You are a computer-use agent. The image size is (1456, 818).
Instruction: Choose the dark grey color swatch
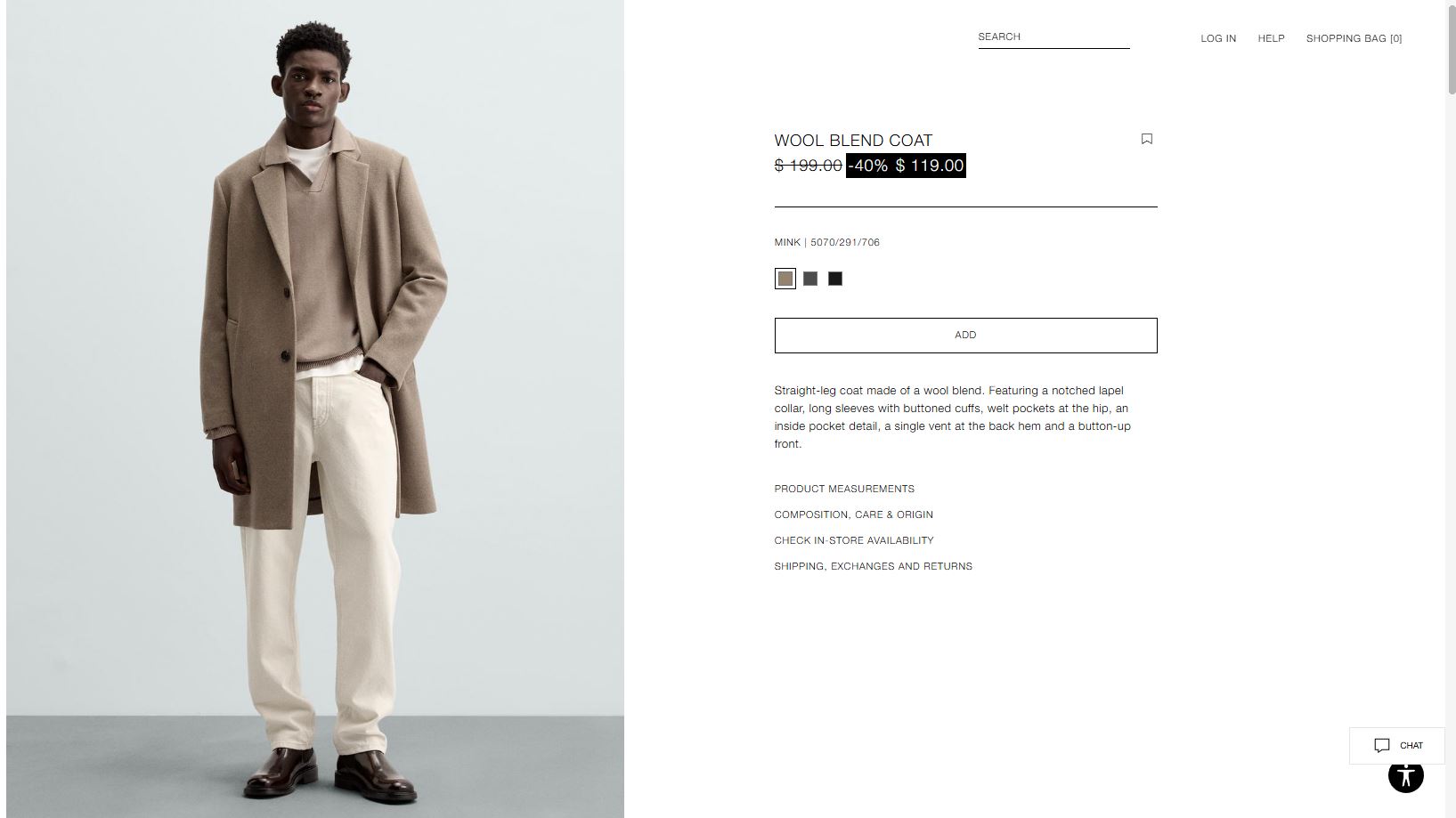pyautogui.click(x=809, y=279)
